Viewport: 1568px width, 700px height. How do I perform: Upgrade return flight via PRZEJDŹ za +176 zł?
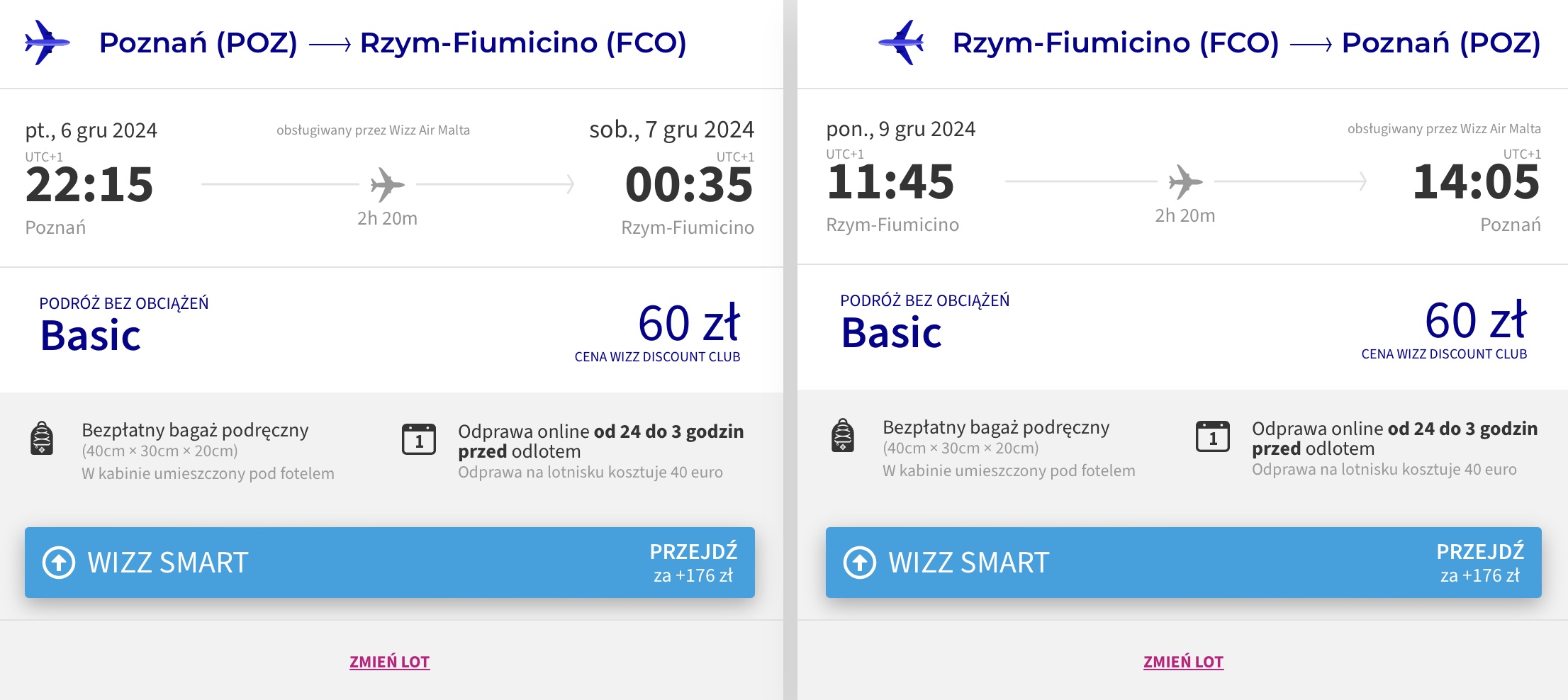click(1480, 563)
